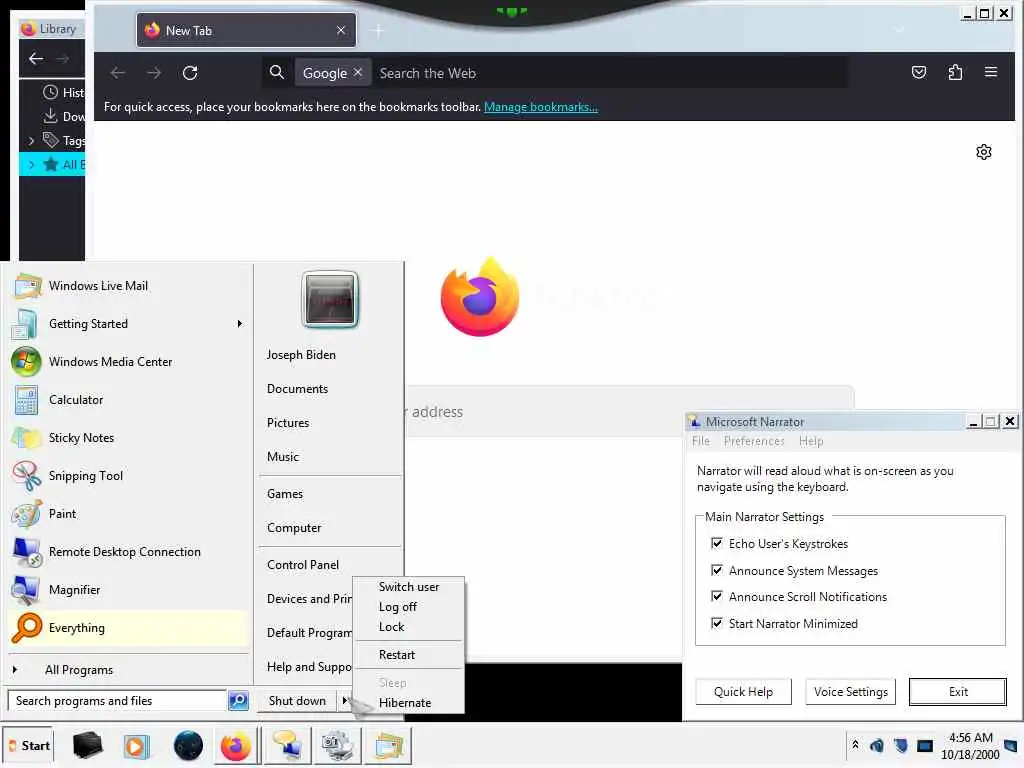Click the Start button
The width and height of the screenshot is (1024, 768).
[28, 745]
